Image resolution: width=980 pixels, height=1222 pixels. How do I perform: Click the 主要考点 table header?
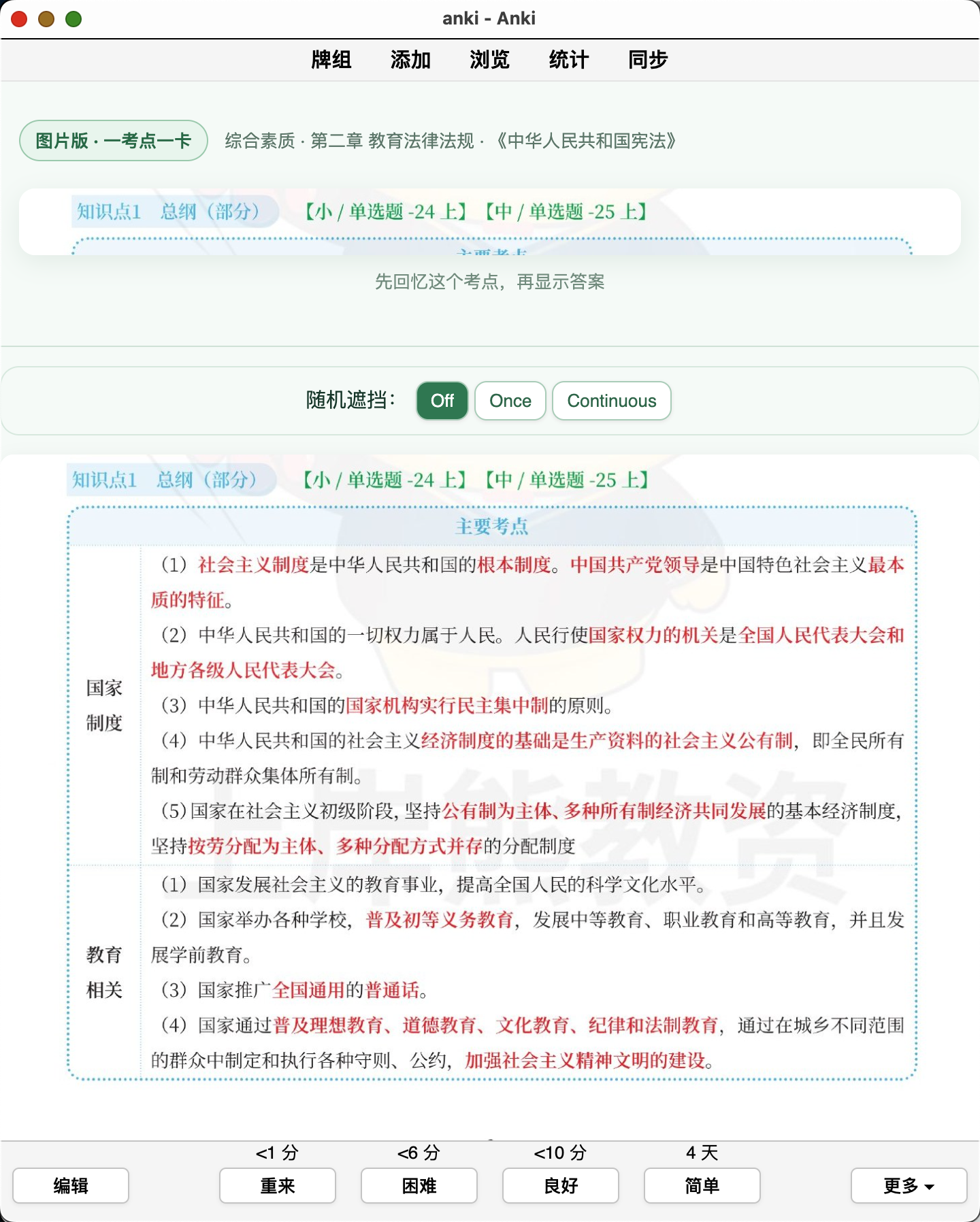tap(492, 526)
